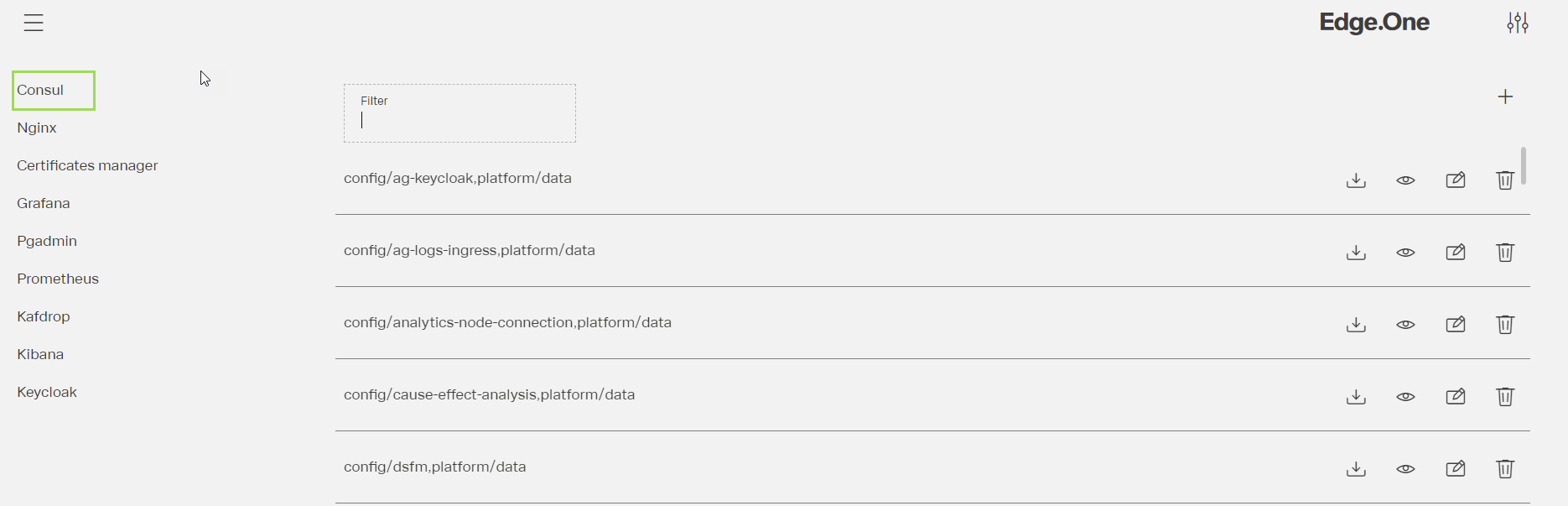The image size is (1568, 506).
Task: Download config/cause-effect-analysis,platform/data
Action: point(1356,397)
